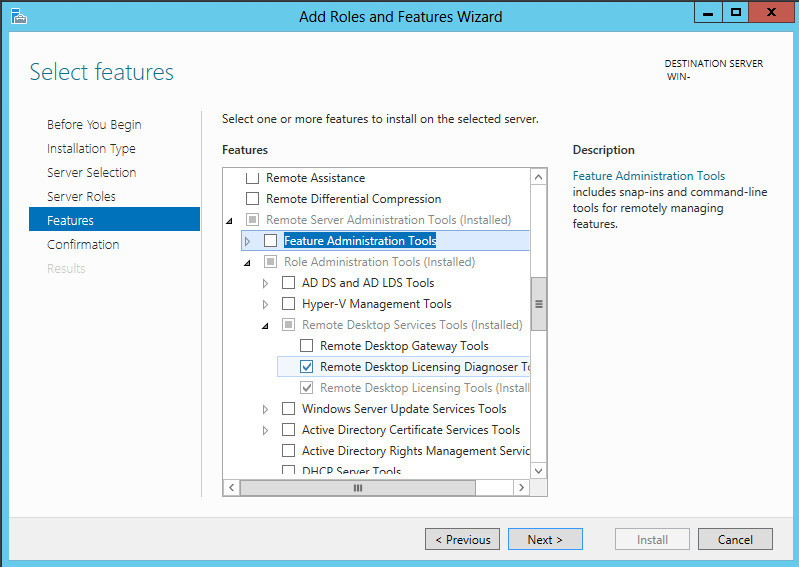Viewport: 799px width, 567px height.
Task: Collapse Remote Desktop Services Tools node
Action: click(x=265, y=326)
